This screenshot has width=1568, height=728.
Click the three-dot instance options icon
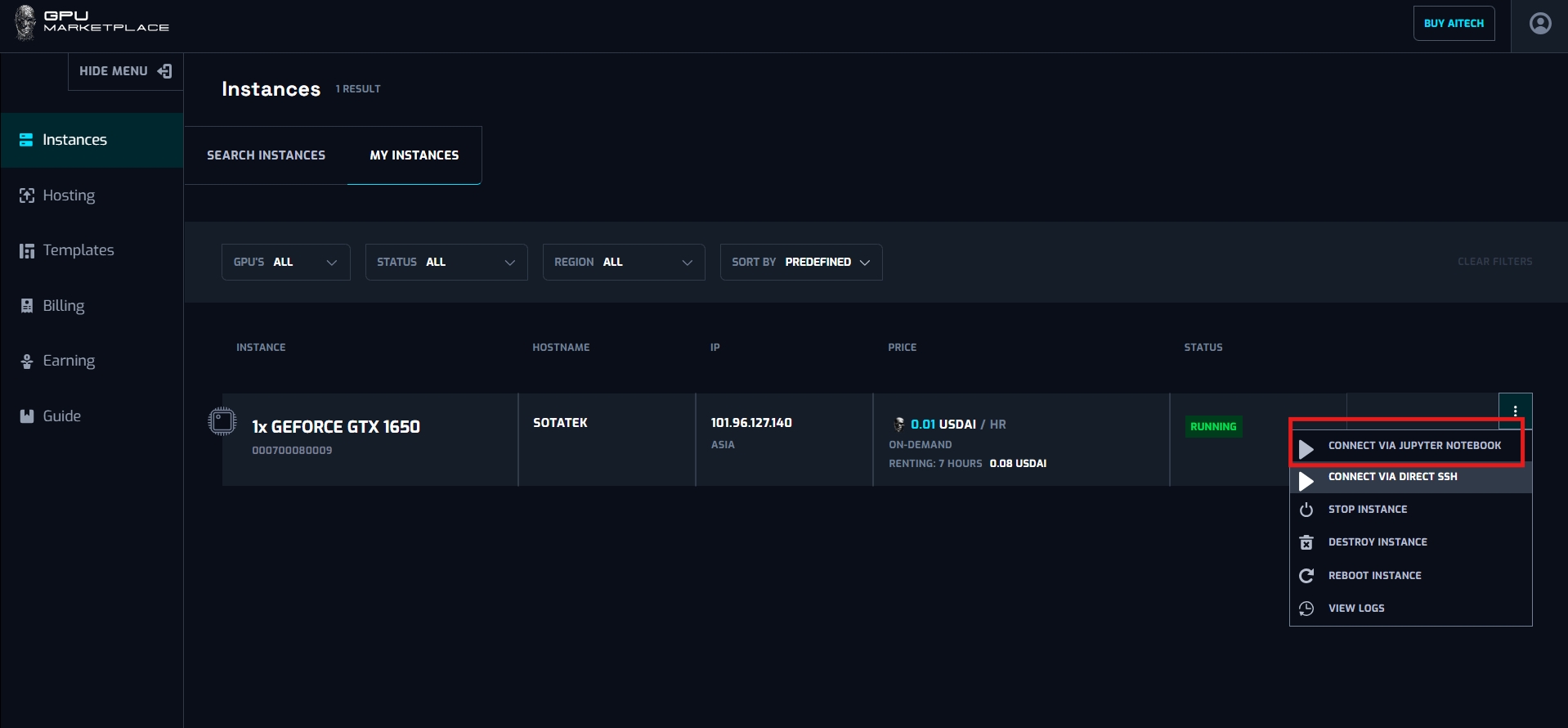[x=1515, y=411]
